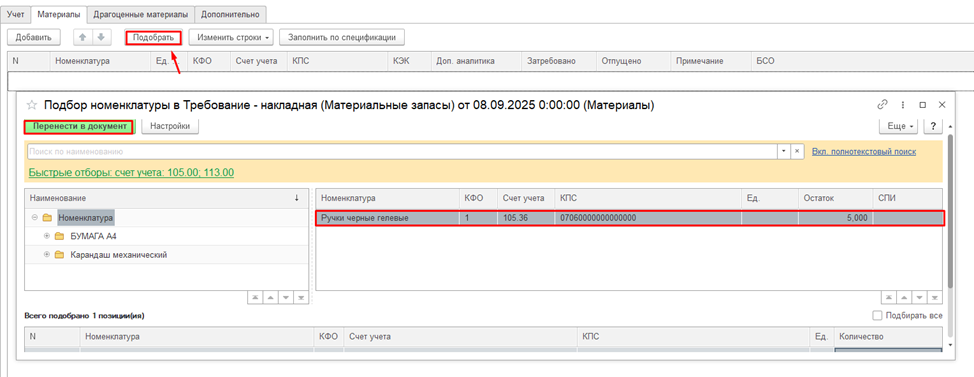Click the СПИ column header
The height and width of the screenshot is (377, 974).
(x=908, y=198)
